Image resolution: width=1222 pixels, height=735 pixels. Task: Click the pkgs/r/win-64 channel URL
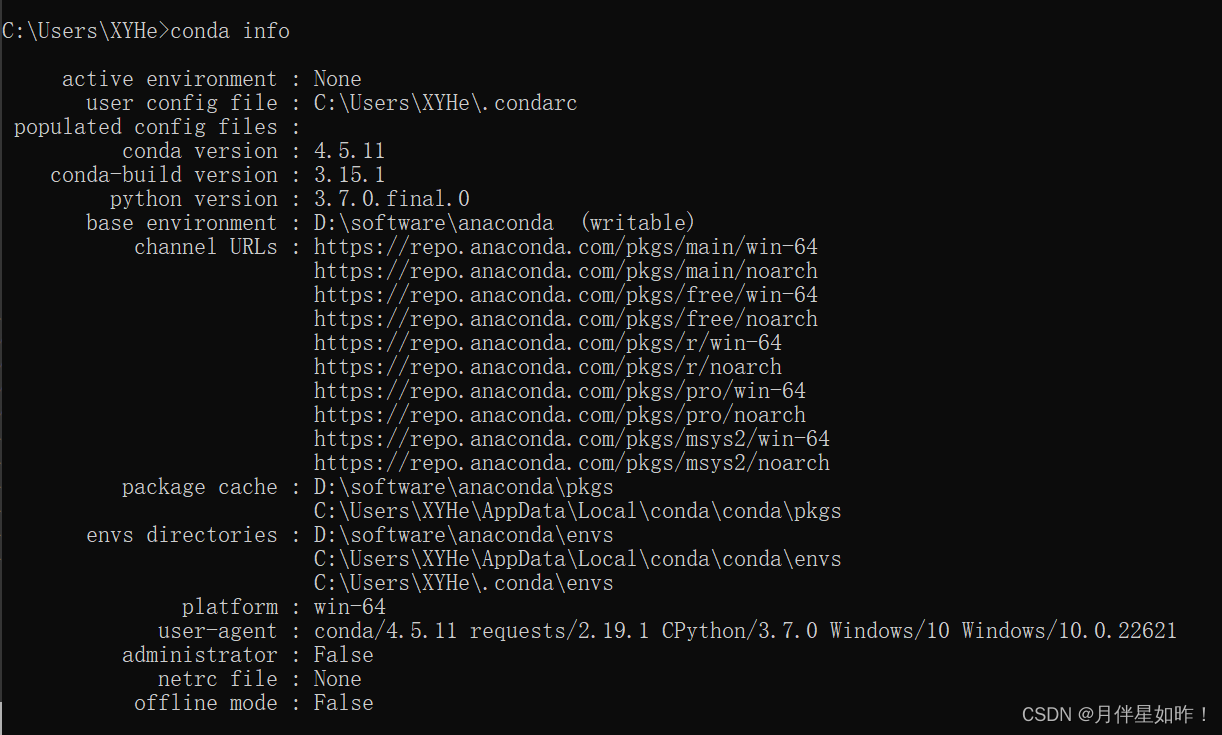[x=548, y=343]
